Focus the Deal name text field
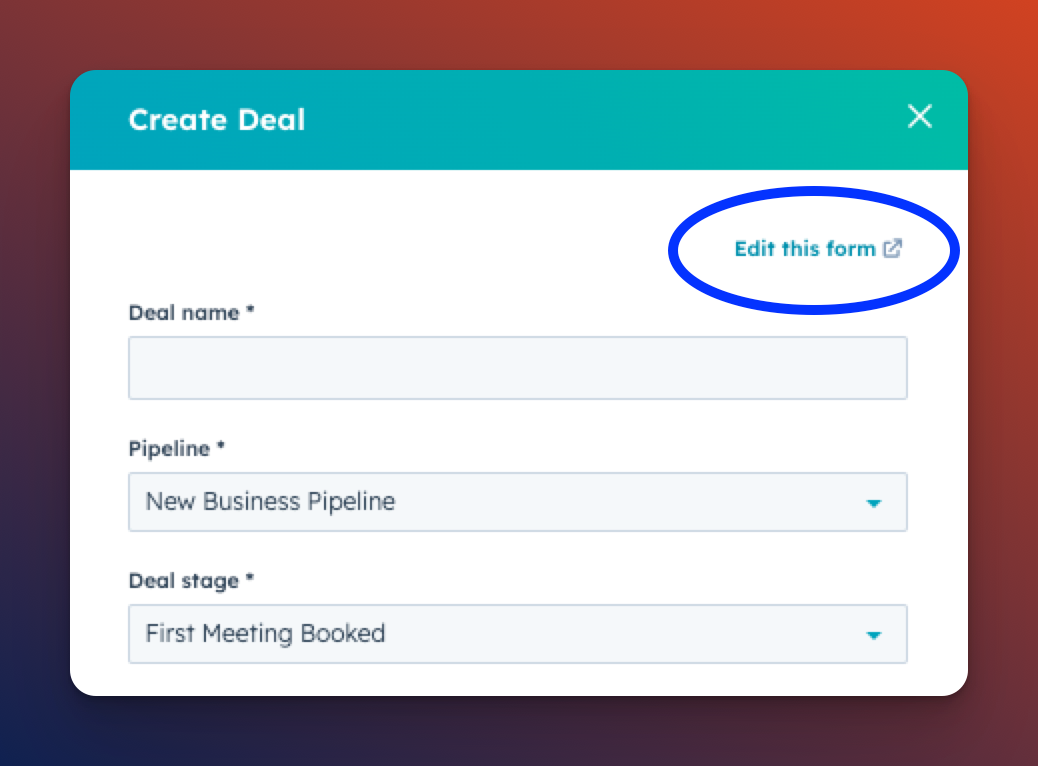Viewport: 1038px width, 766px height. coord(517,368)
